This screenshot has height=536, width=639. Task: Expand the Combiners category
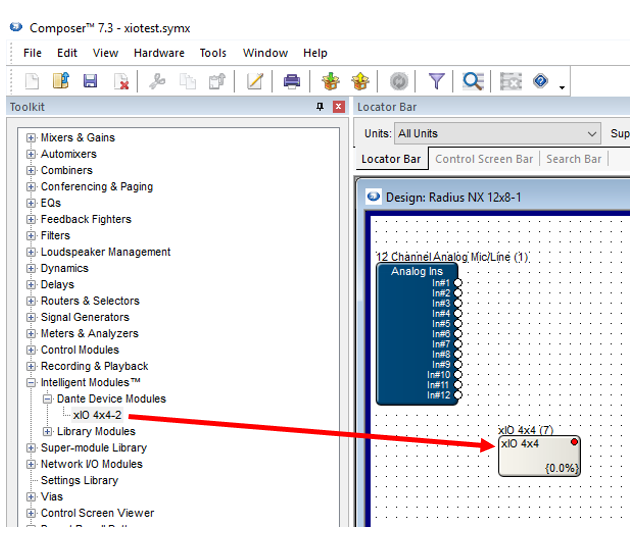pos(31,170)
